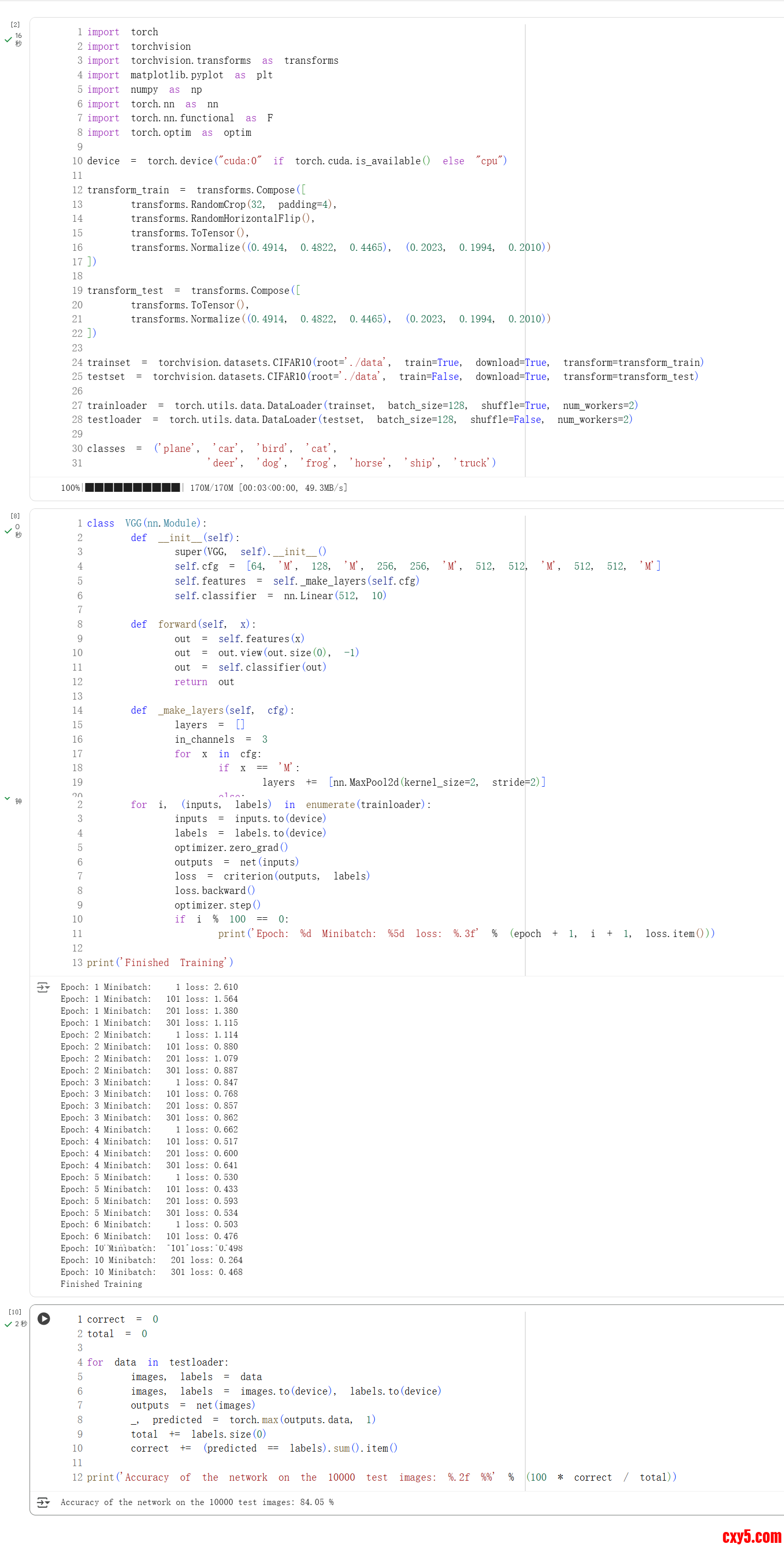
Task: Click the 'def _make_layers(self, cfg)' line
Action: [x=212, y=711]
